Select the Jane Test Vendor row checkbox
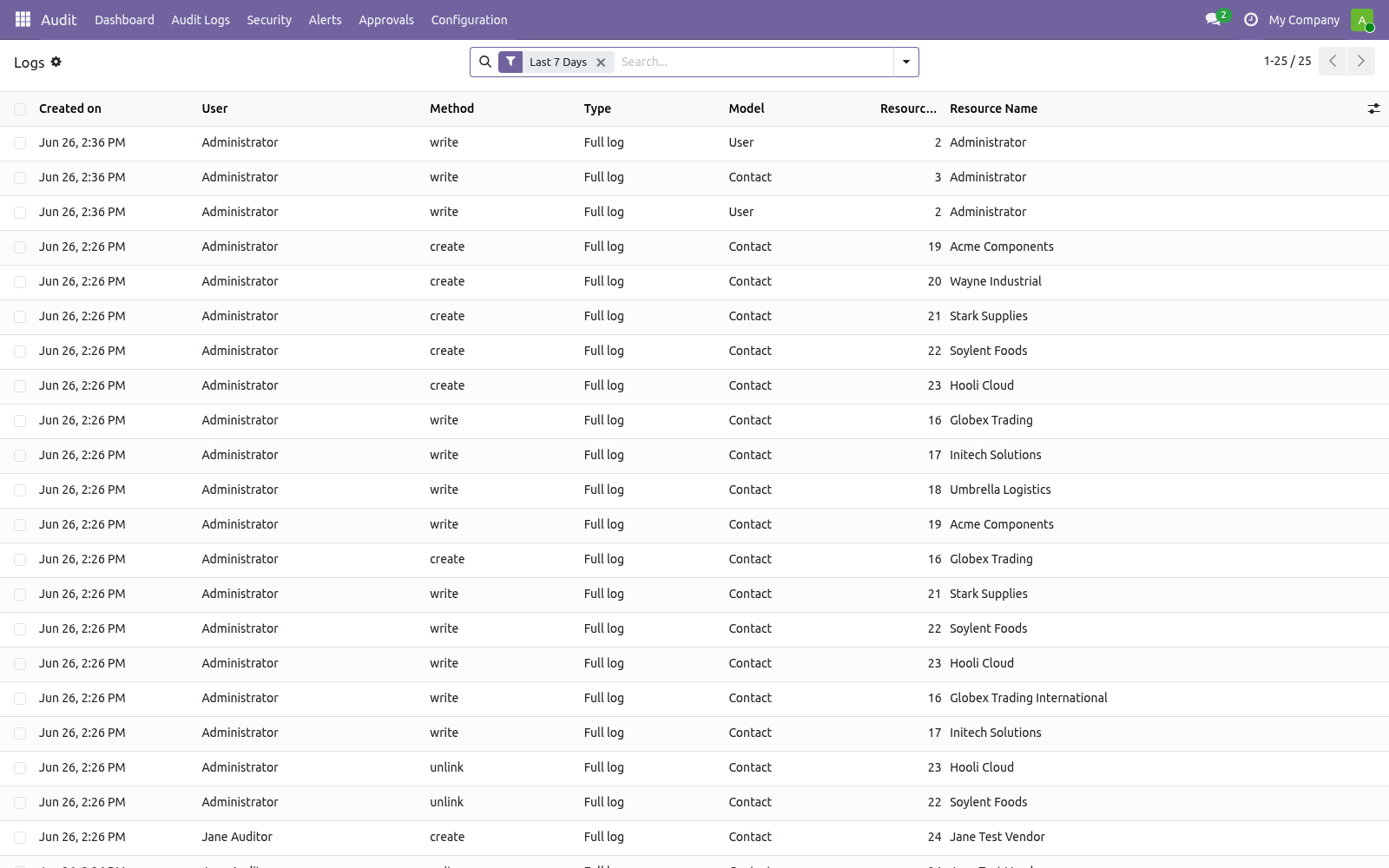Image resolution: width=1389 pixels, height=868 pixels. (20, 837)
